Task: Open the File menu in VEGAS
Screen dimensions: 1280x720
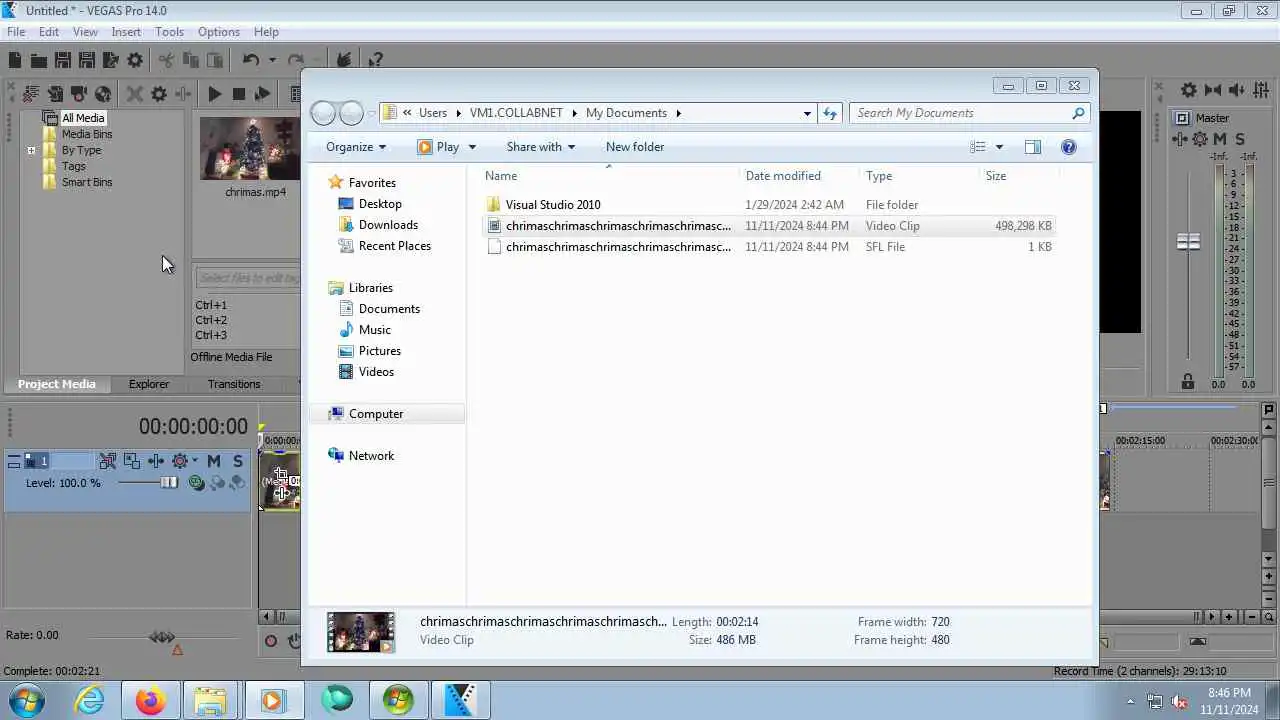Action: [16, 32]
